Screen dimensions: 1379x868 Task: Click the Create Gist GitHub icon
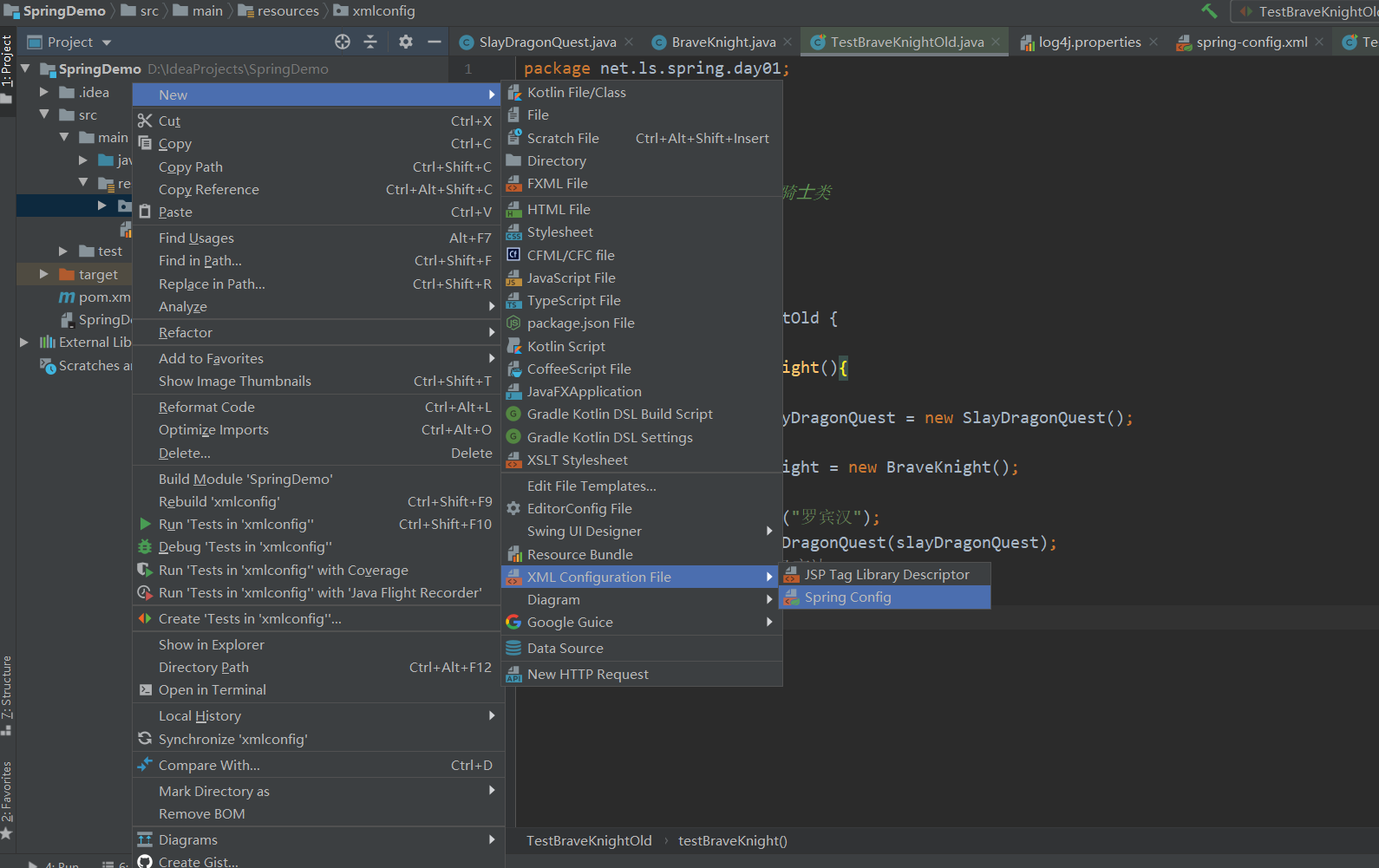click(145, 861)
